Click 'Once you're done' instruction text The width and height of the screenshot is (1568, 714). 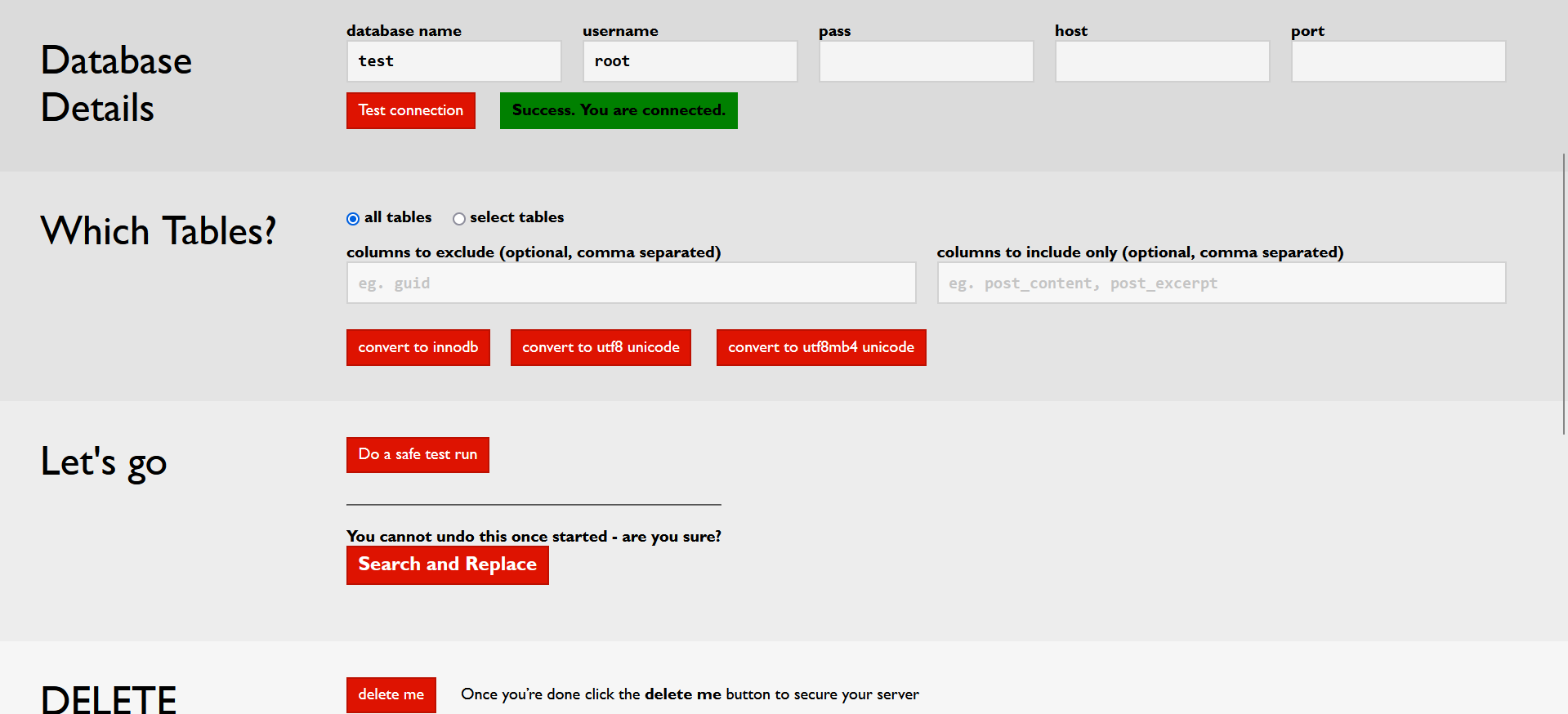(x=690, y=694)
